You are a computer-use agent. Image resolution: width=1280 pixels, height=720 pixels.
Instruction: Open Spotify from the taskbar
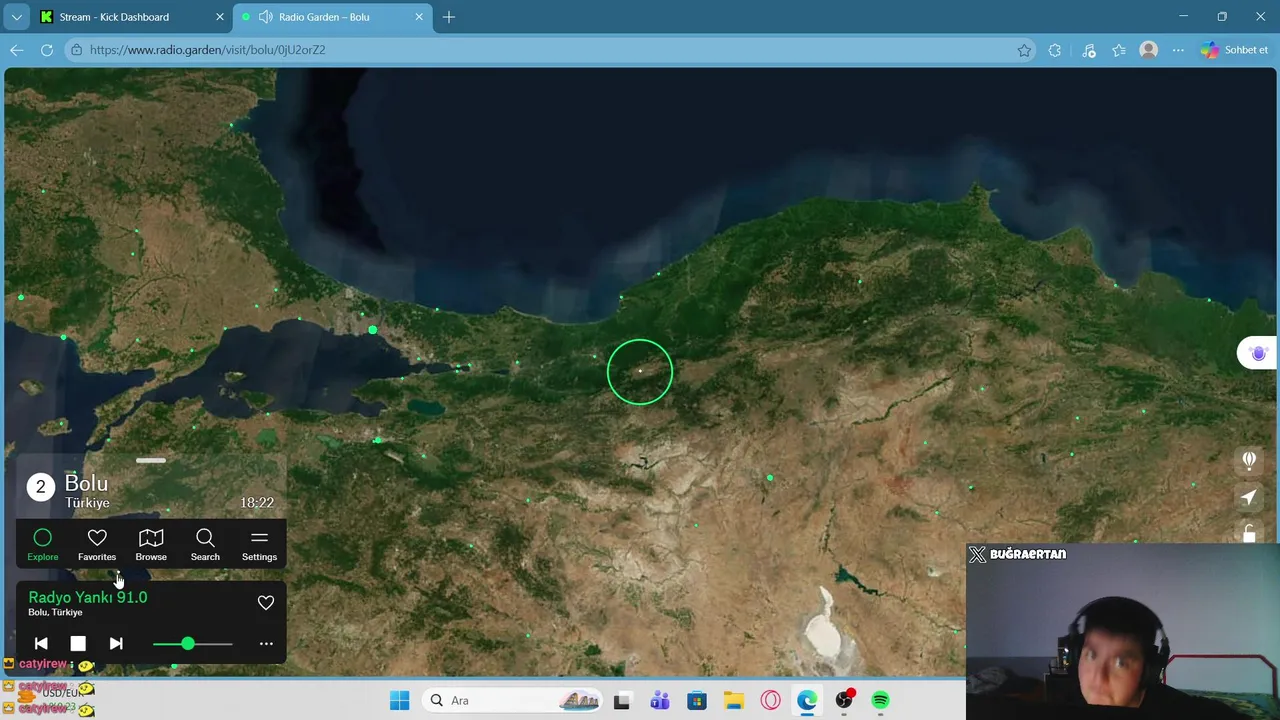point(880,700)
